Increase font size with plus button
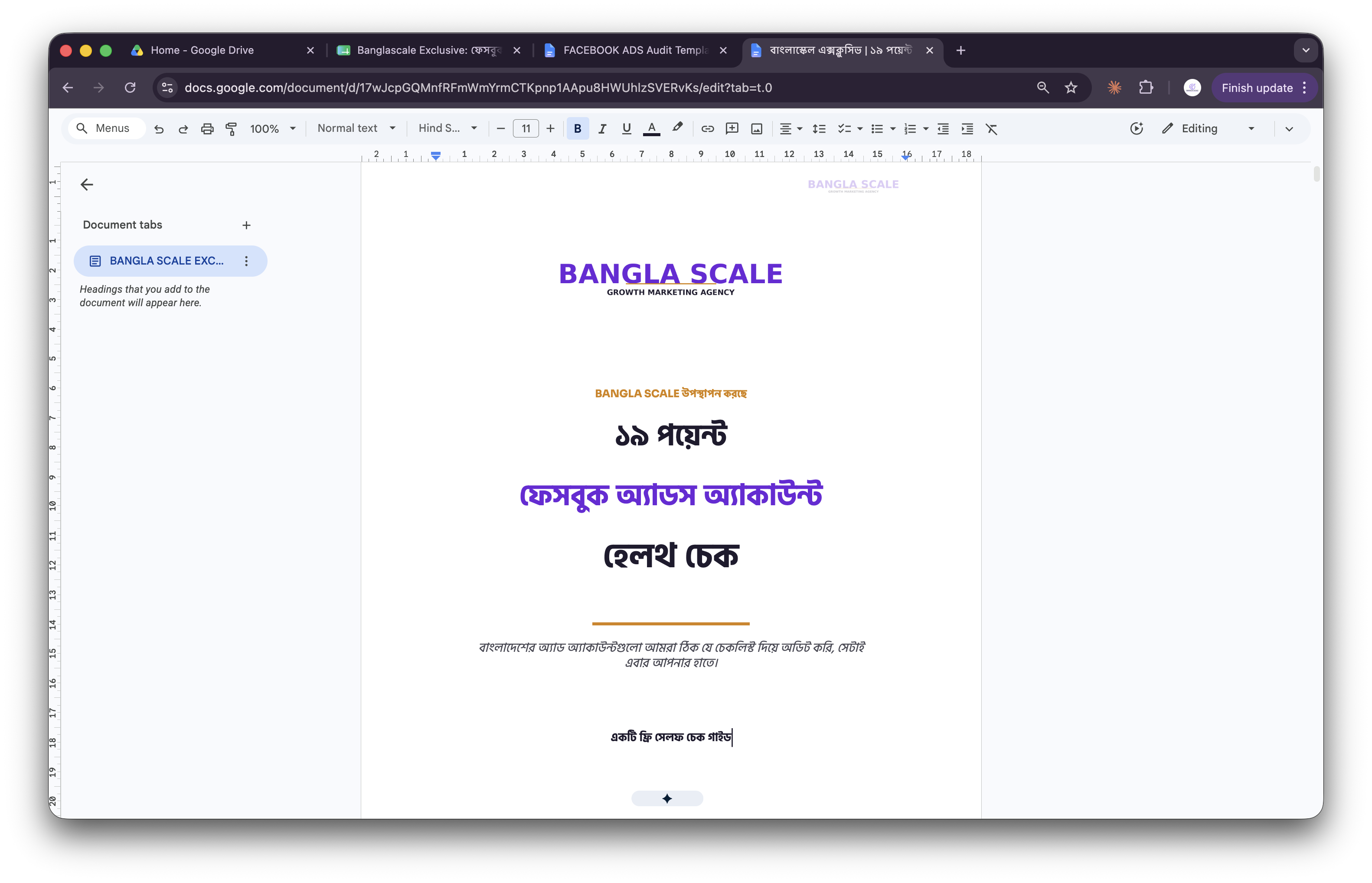This screenshot has height=883, width=1372. coord(550,128)
